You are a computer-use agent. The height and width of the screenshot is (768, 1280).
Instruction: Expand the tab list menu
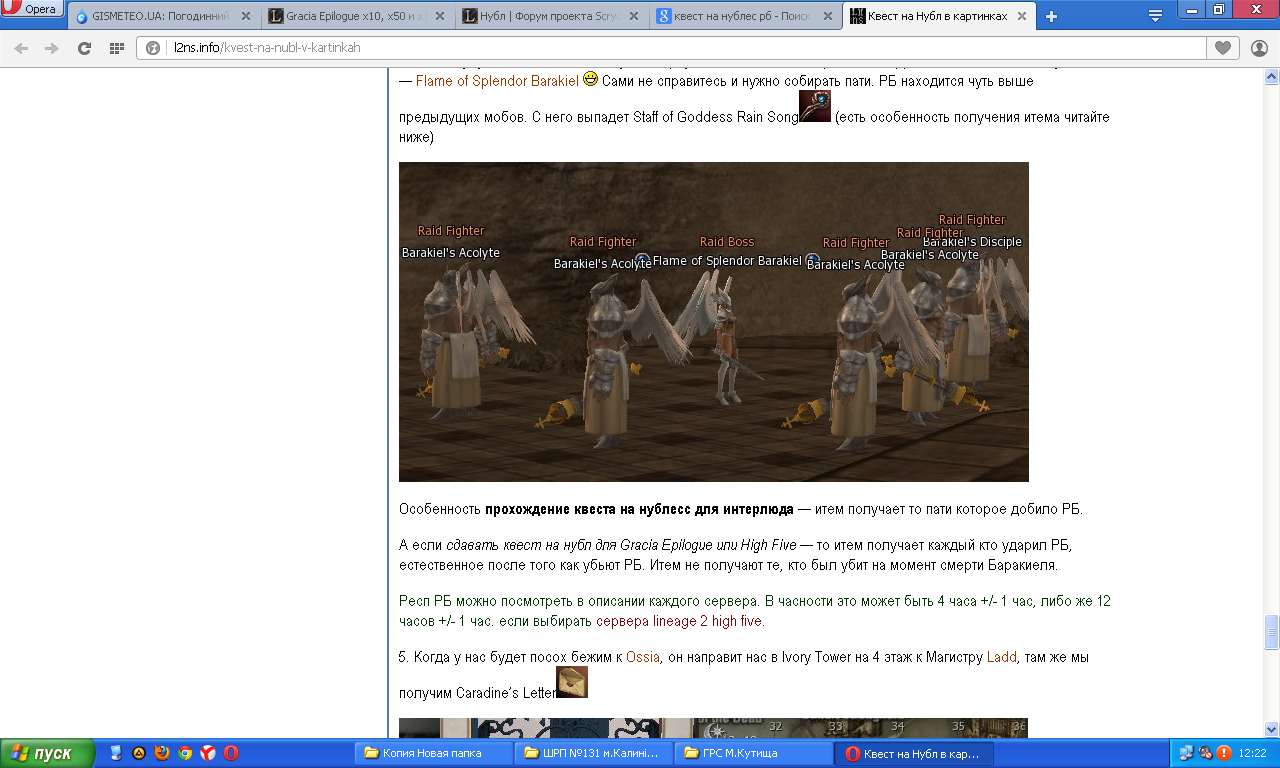click(x=1155, y=16)
